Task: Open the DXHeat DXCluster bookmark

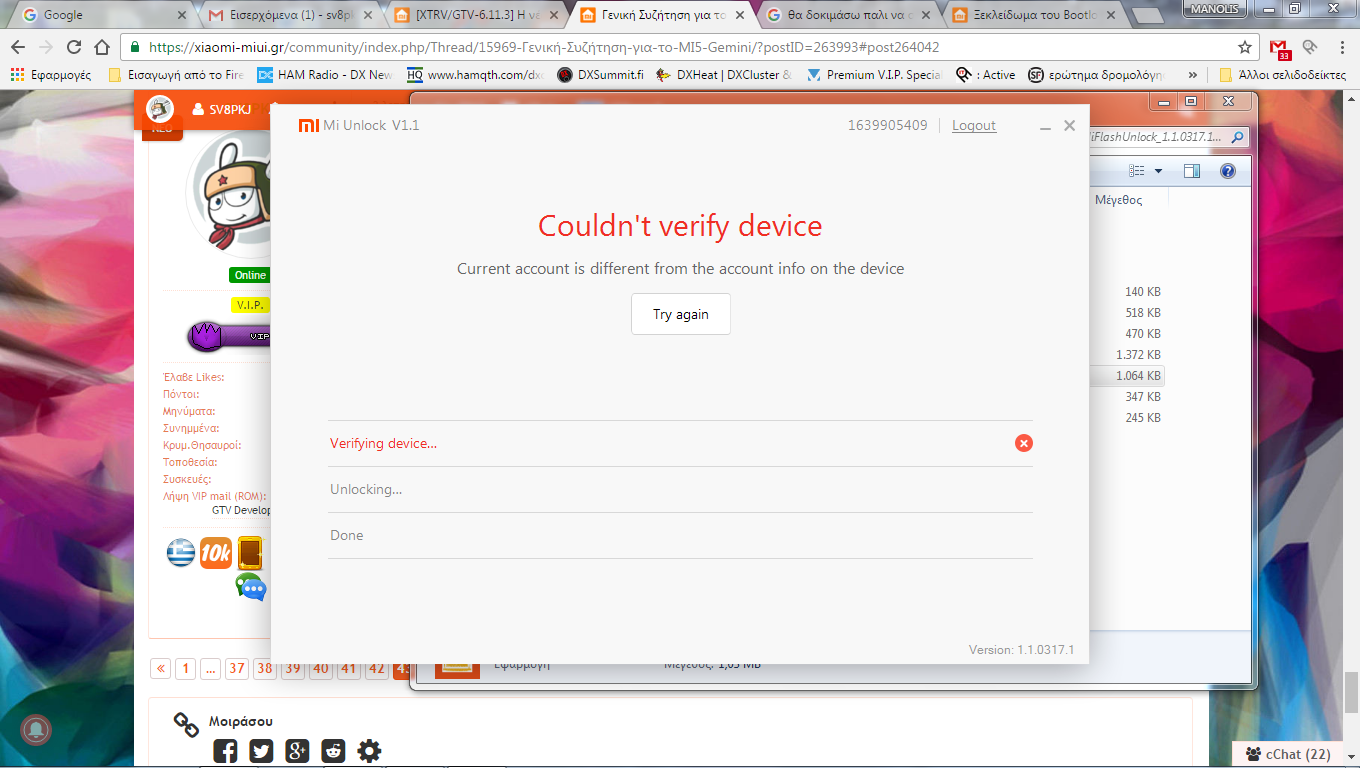Action: click(724, 75)
